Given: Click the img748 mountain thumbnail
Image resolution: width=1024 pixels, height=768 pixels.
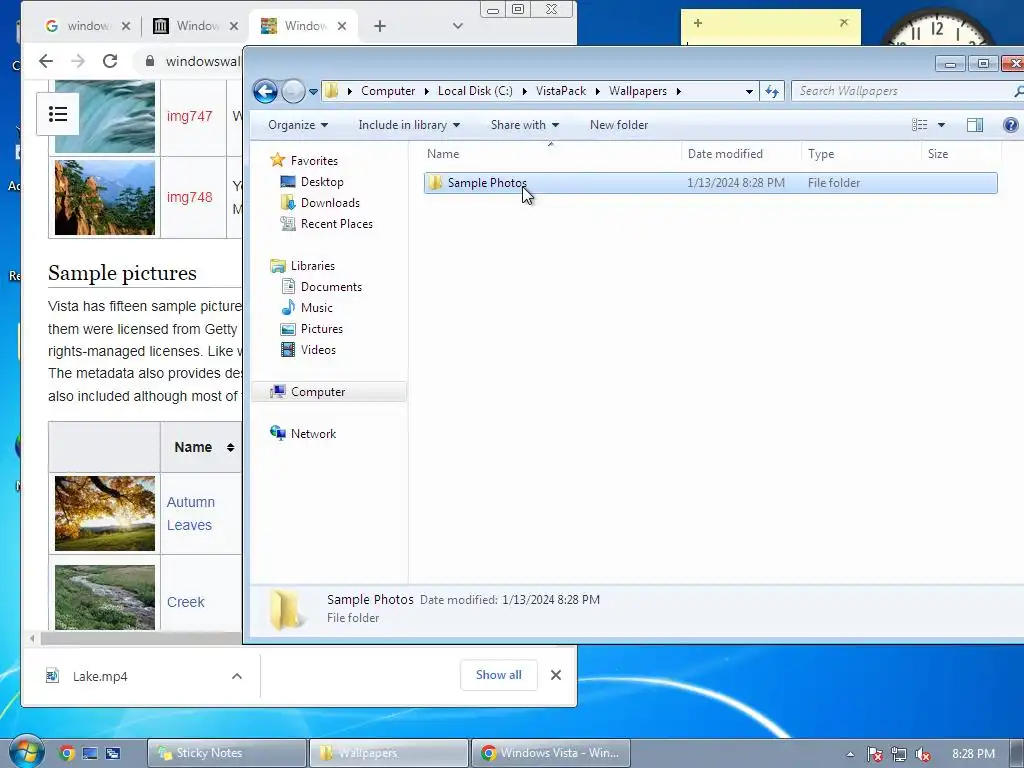Looking at the screenshot, I should (105, 197).
